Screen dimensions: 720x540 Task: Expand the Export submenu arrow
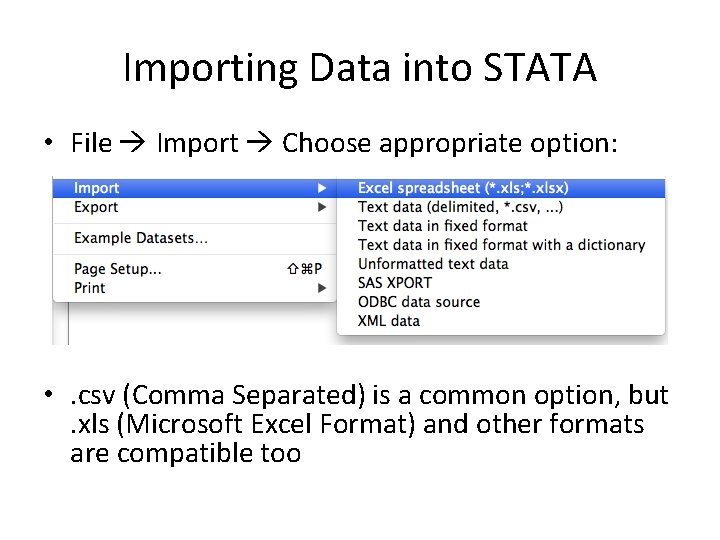click(x=322, y=207)
